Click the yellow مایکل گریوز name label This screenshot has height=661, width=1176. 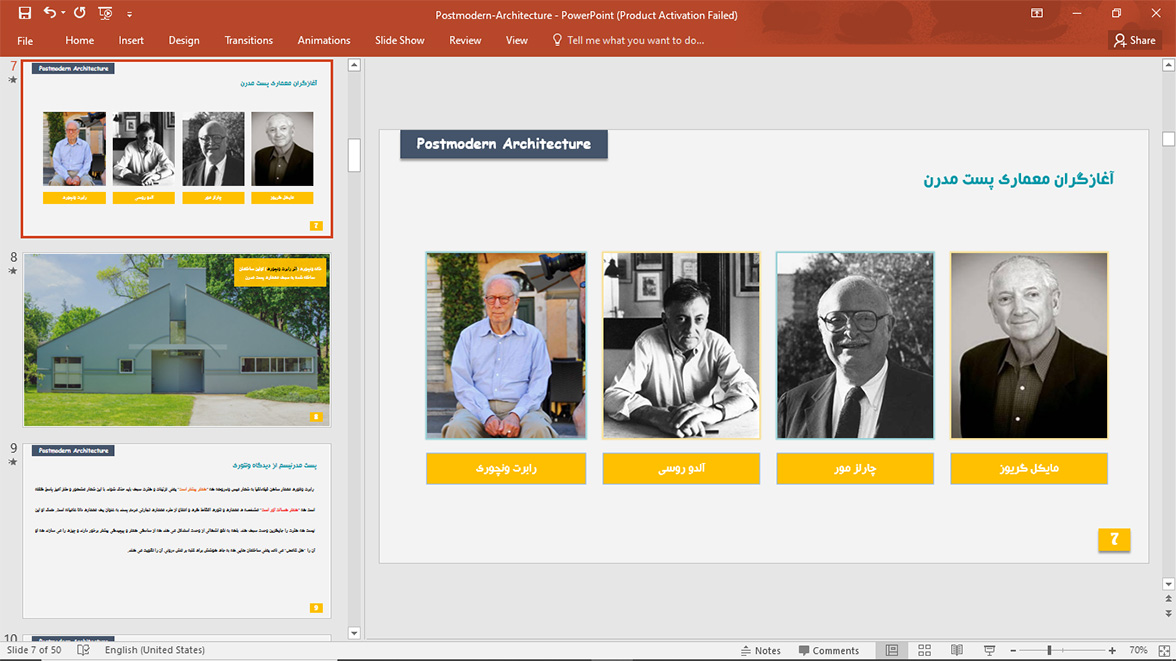1029,469
